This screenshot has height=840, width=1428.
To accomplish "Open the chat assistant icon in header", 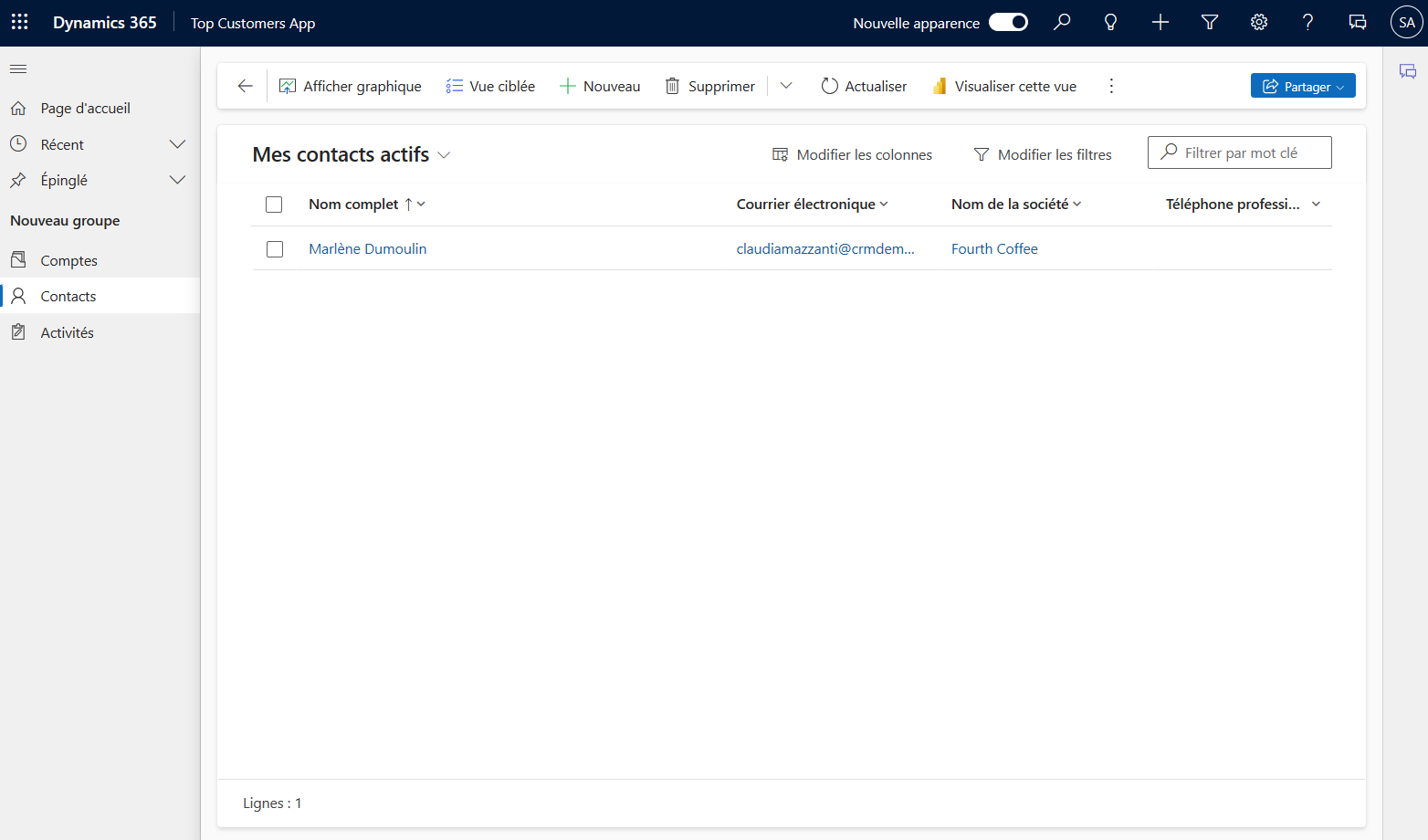I will coord(1358,22).
